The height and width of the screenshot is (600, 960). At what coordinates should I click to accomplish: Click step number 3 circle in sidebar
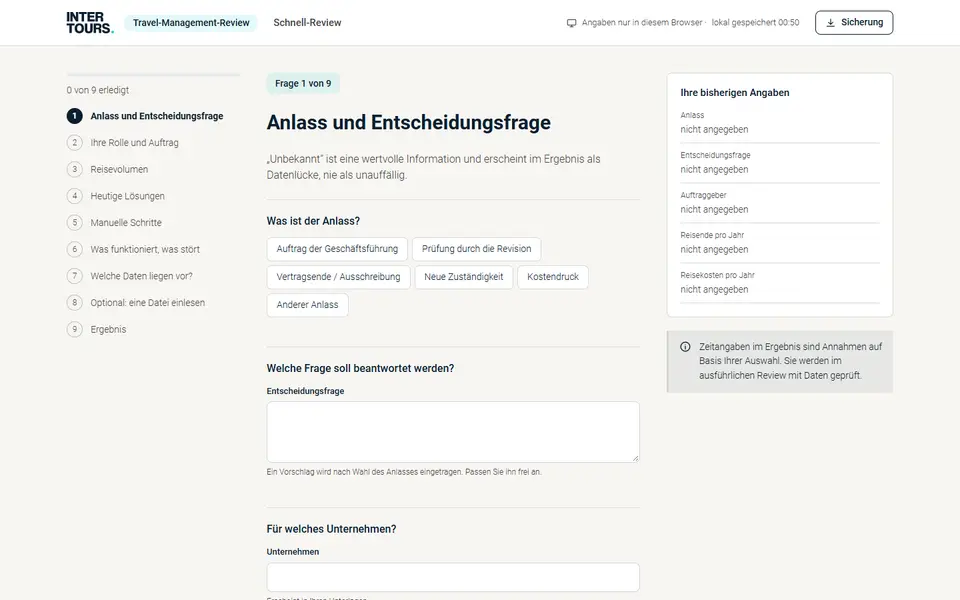(75, 169)
